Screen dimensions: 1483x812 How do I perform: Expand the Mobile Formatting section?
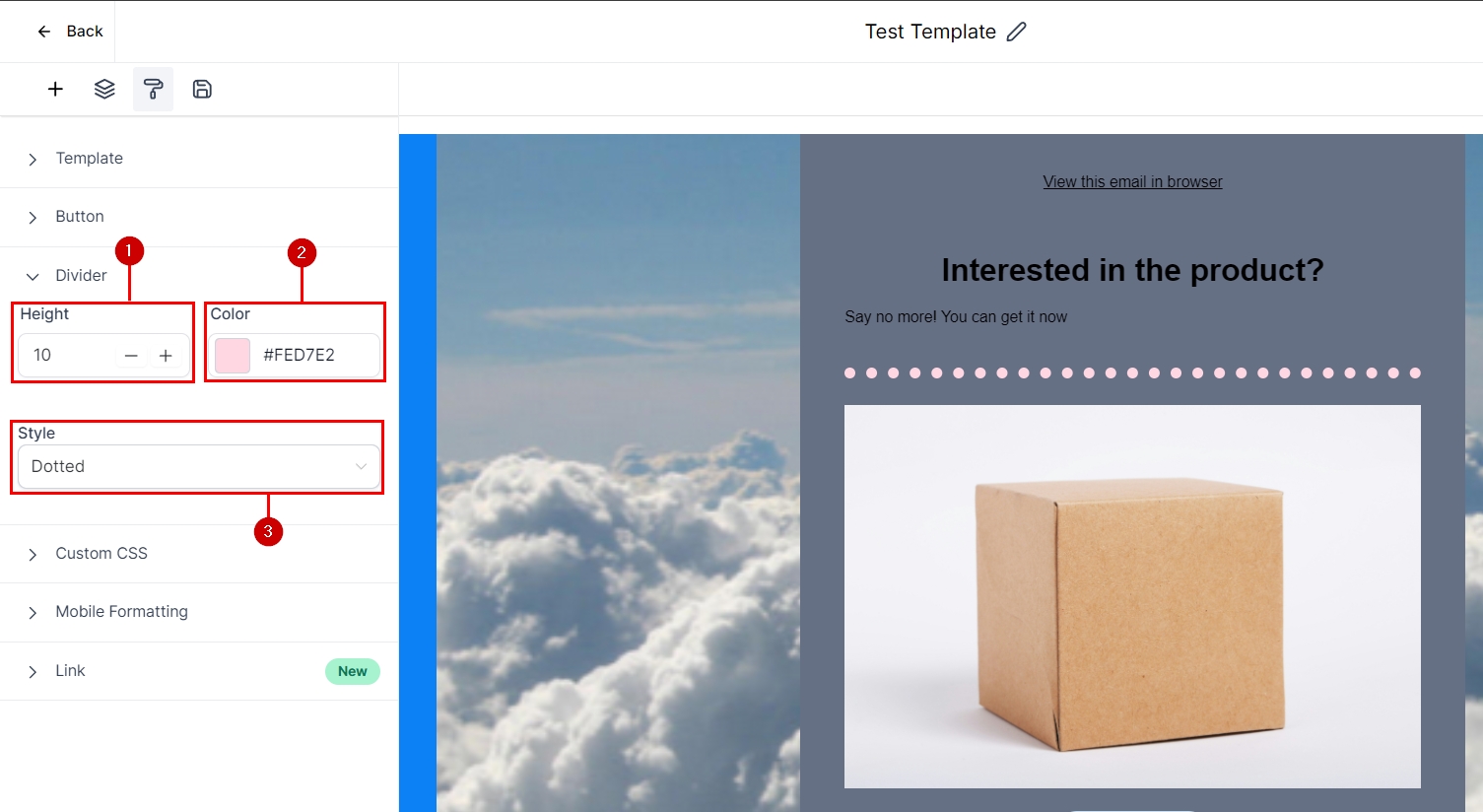coord(121,612)
